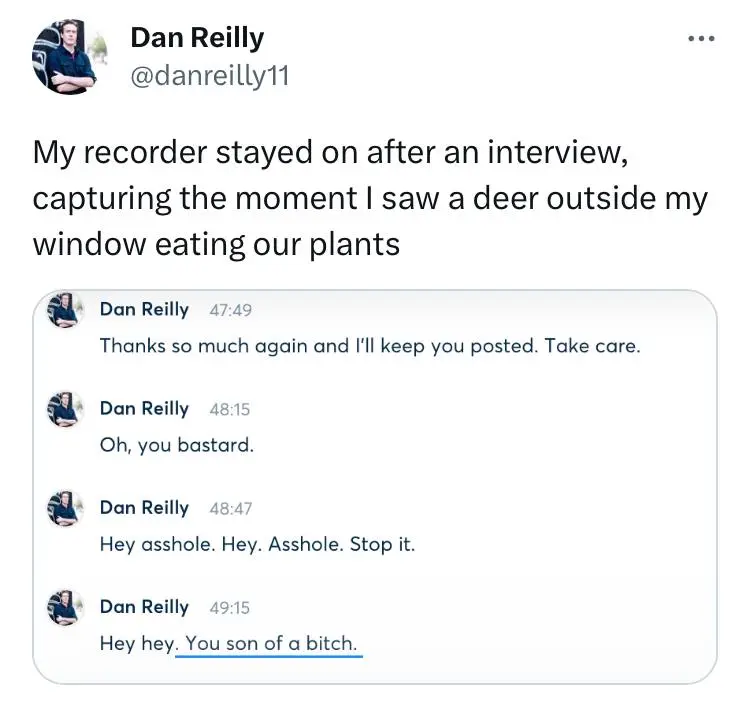Click speaker name Dan Reilly at 48:47
The height and width of the screenshot is (701, 750).
point(144,508)
